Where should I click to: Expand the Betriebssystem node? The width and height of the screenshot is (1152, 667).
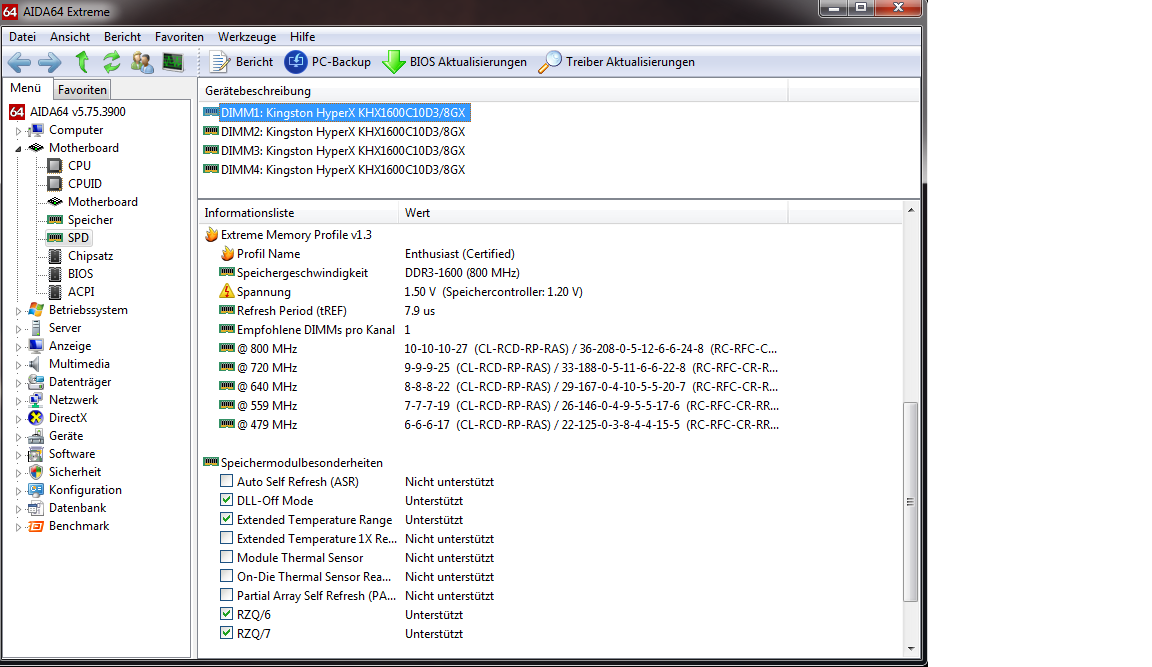pyautogui.click(x=18, y=311)
